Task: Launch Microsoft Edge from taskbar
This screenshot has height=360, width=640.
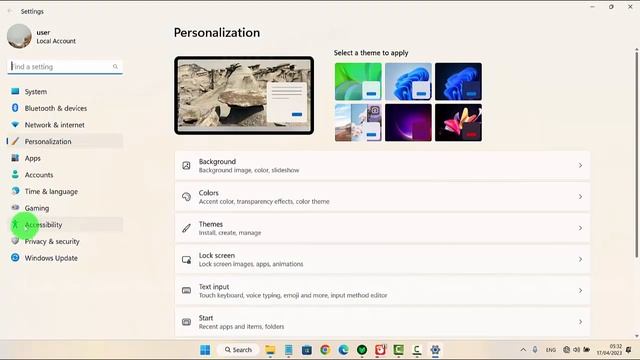Action: coord(344,350)
